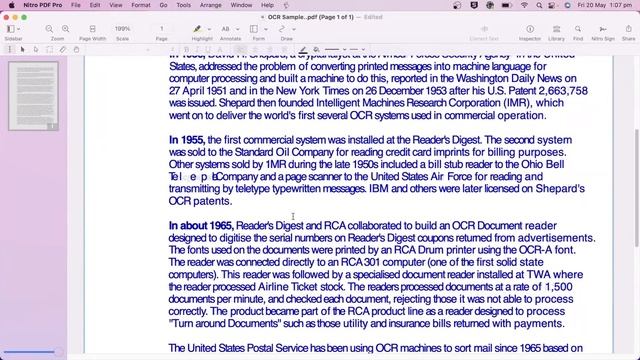Expand the Highlight tool dropdown

[x=209, y=29]
